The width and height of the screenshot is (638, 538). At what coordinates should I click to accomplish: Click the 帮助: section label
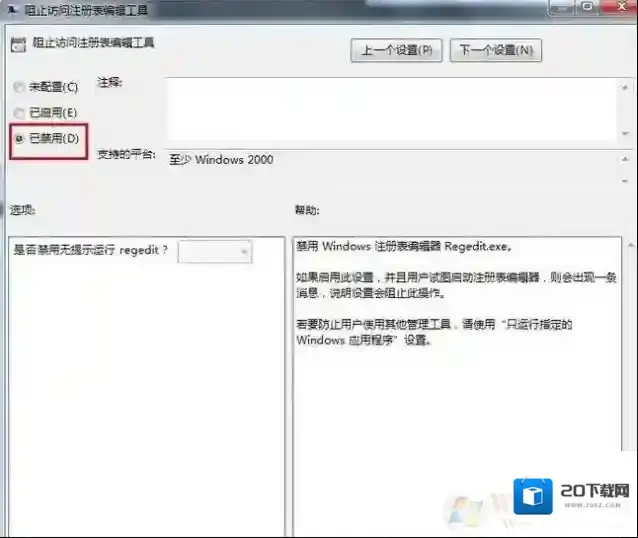click(x=307, y=211)
